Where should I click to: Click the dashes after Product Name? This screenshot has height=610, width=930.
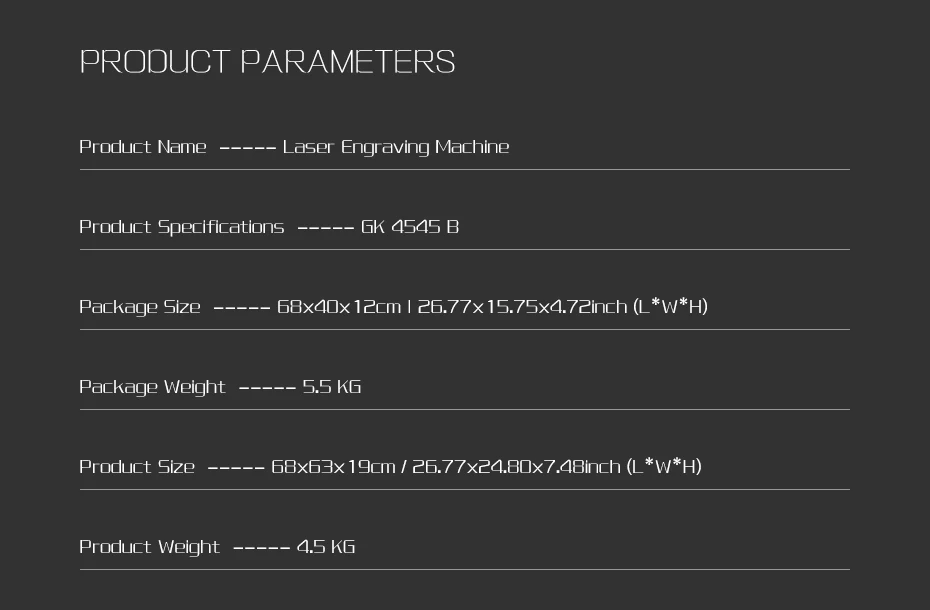click(247, 148)
